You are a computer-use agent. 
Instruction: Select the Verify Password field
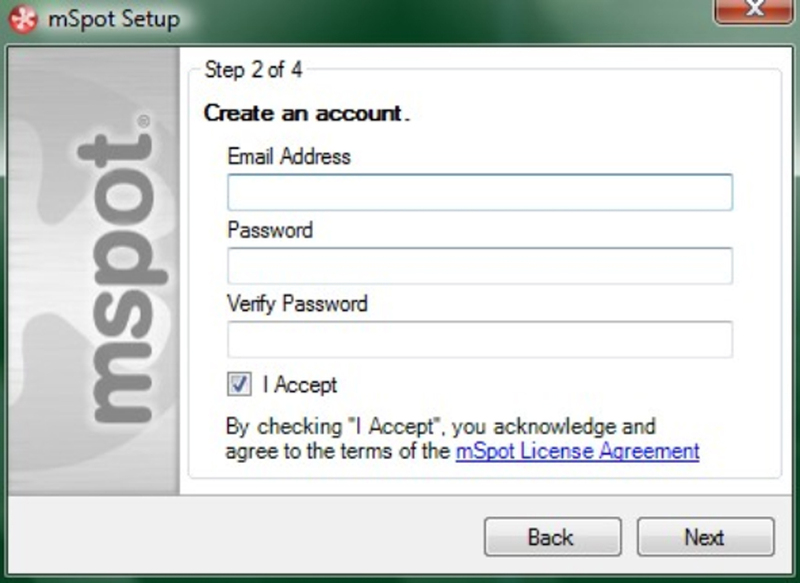(480, 339)
